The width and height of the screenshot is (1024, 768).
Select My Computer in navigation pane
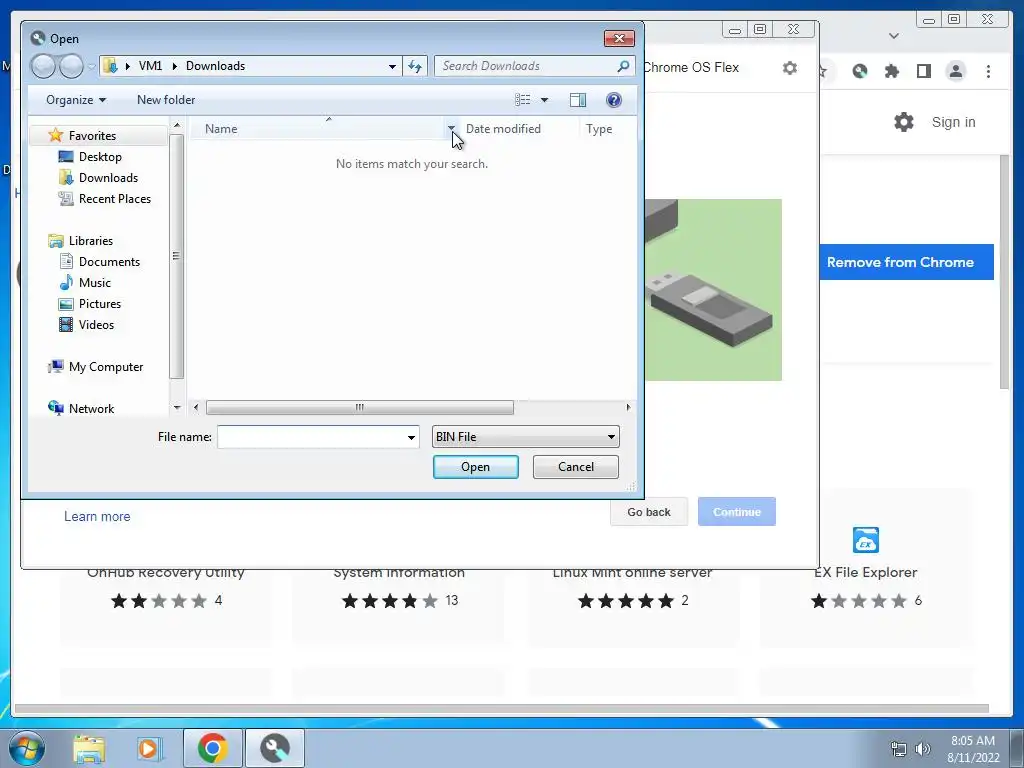tap(105, 367)
